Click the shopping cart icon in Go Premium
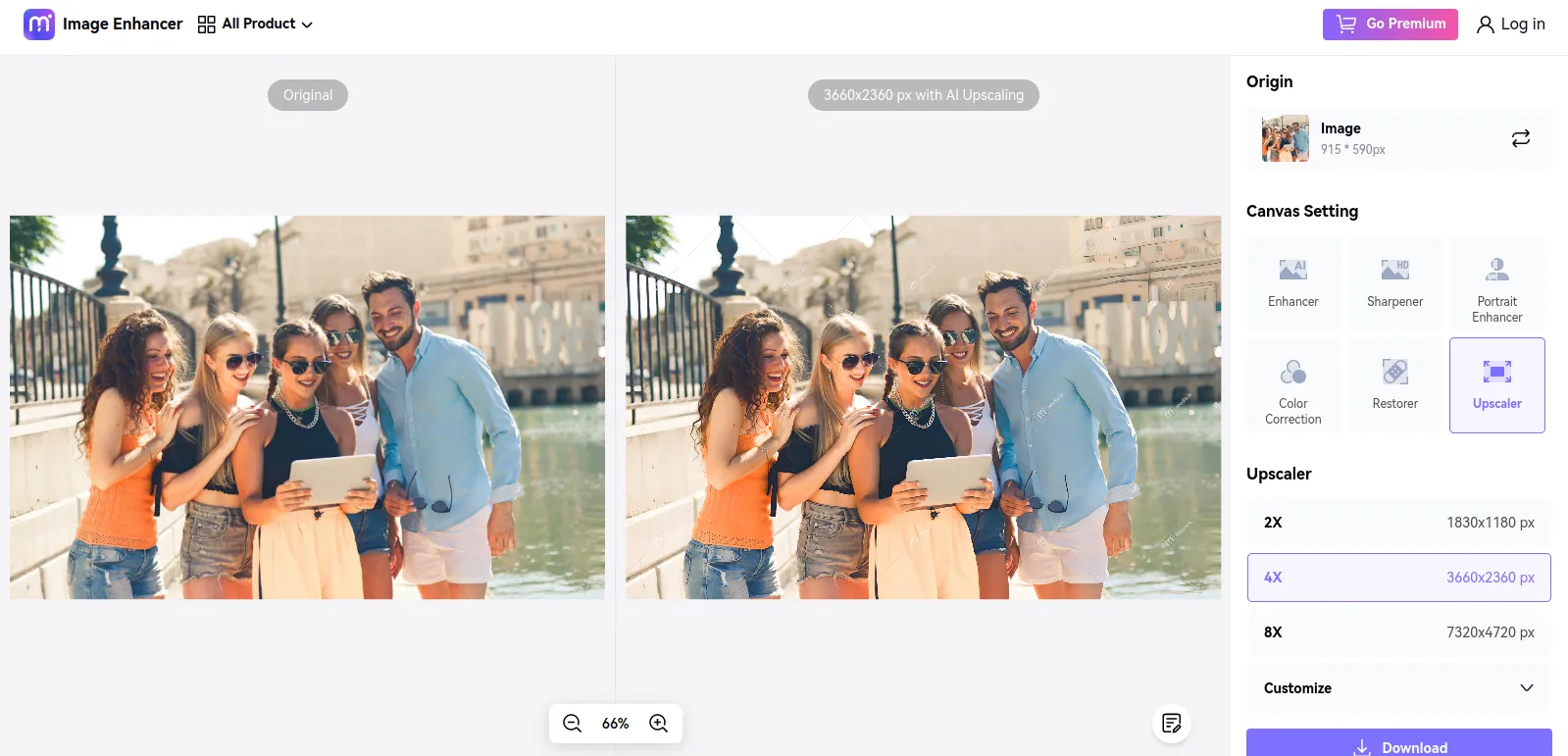 [1346, 24]
